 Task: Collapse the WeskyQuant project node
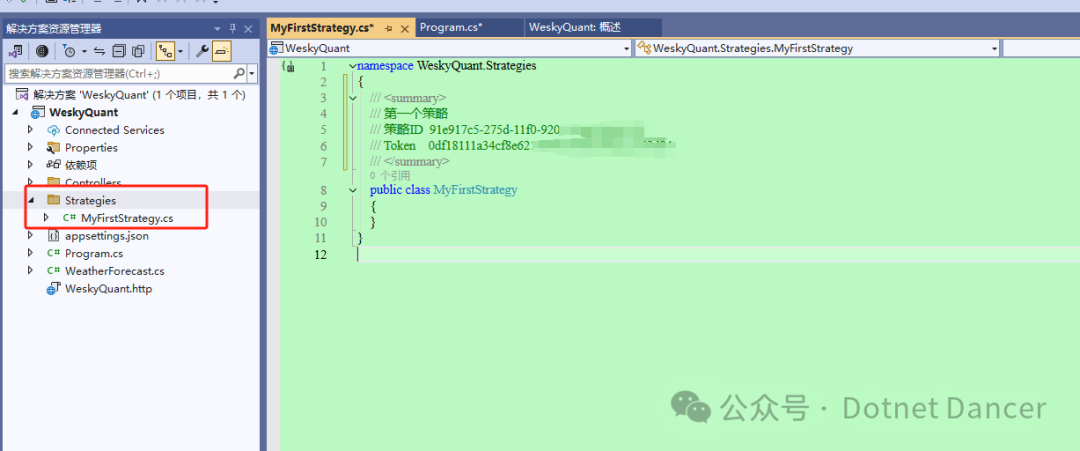[15, 113]
